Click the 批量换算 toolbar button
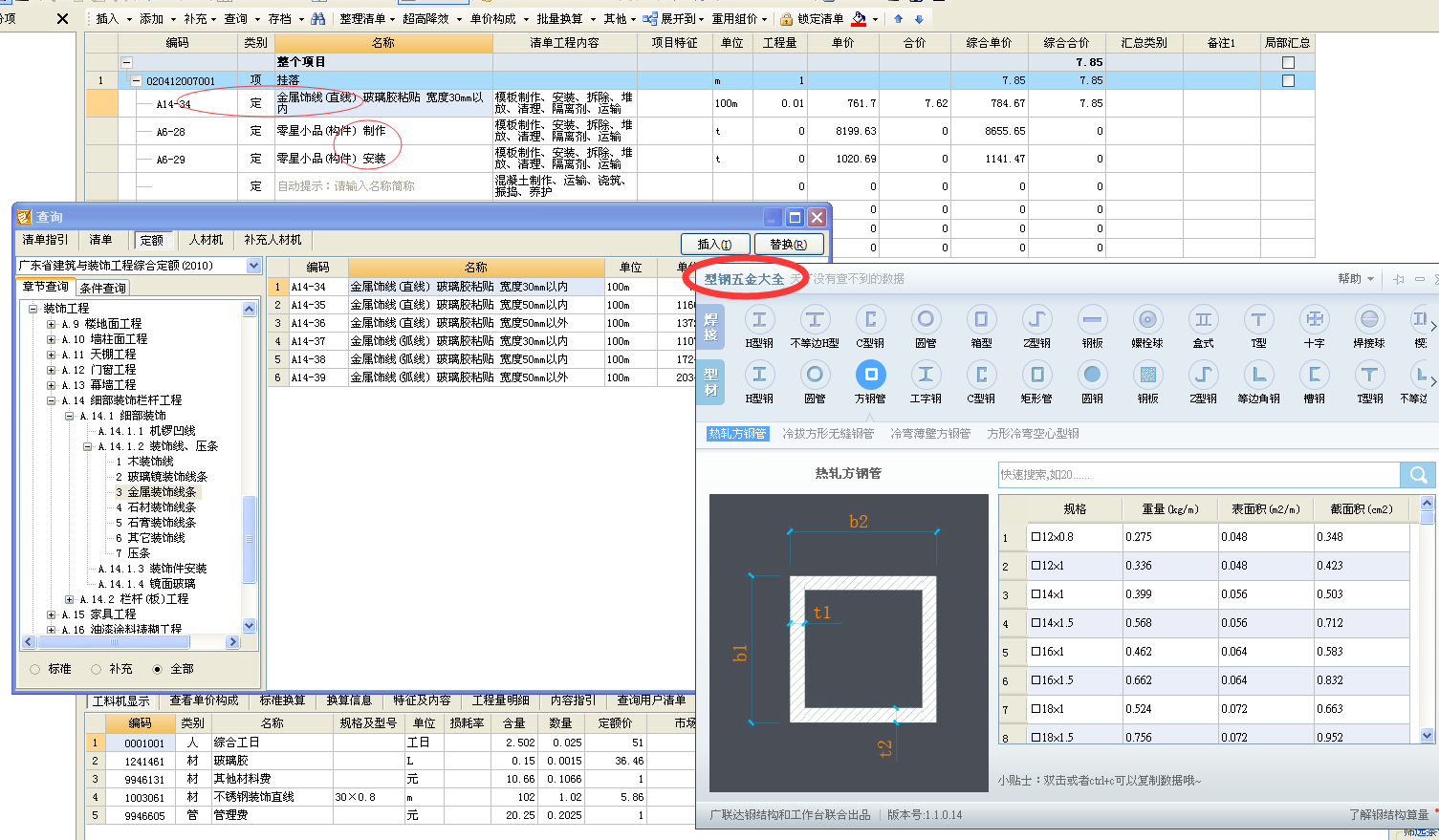 (x=565, y=18)
